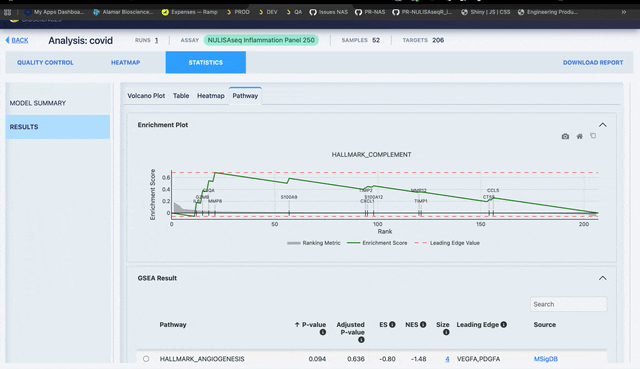
Task: Download the enrichment plot with the camera icon
Action: pyautogui.click(x=565, y=136)
